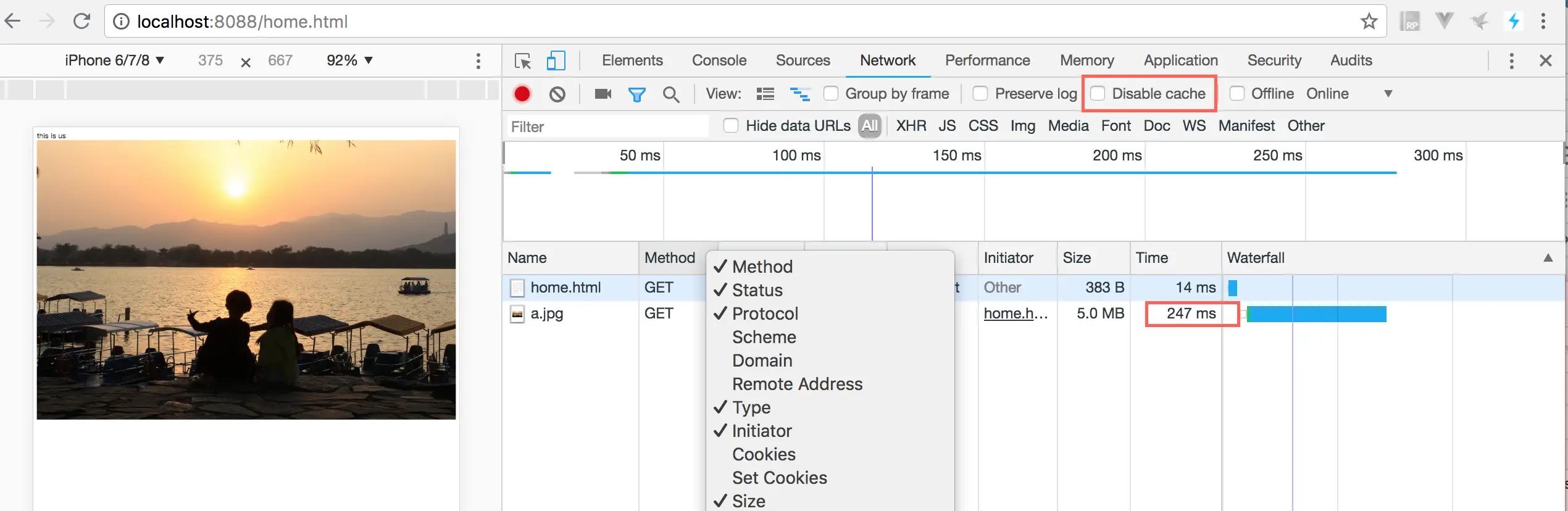Image resolution: width=1568 pixels, height=511 pixels.
Task: Toggle the device toolbar icon
Action: [556, 60]
